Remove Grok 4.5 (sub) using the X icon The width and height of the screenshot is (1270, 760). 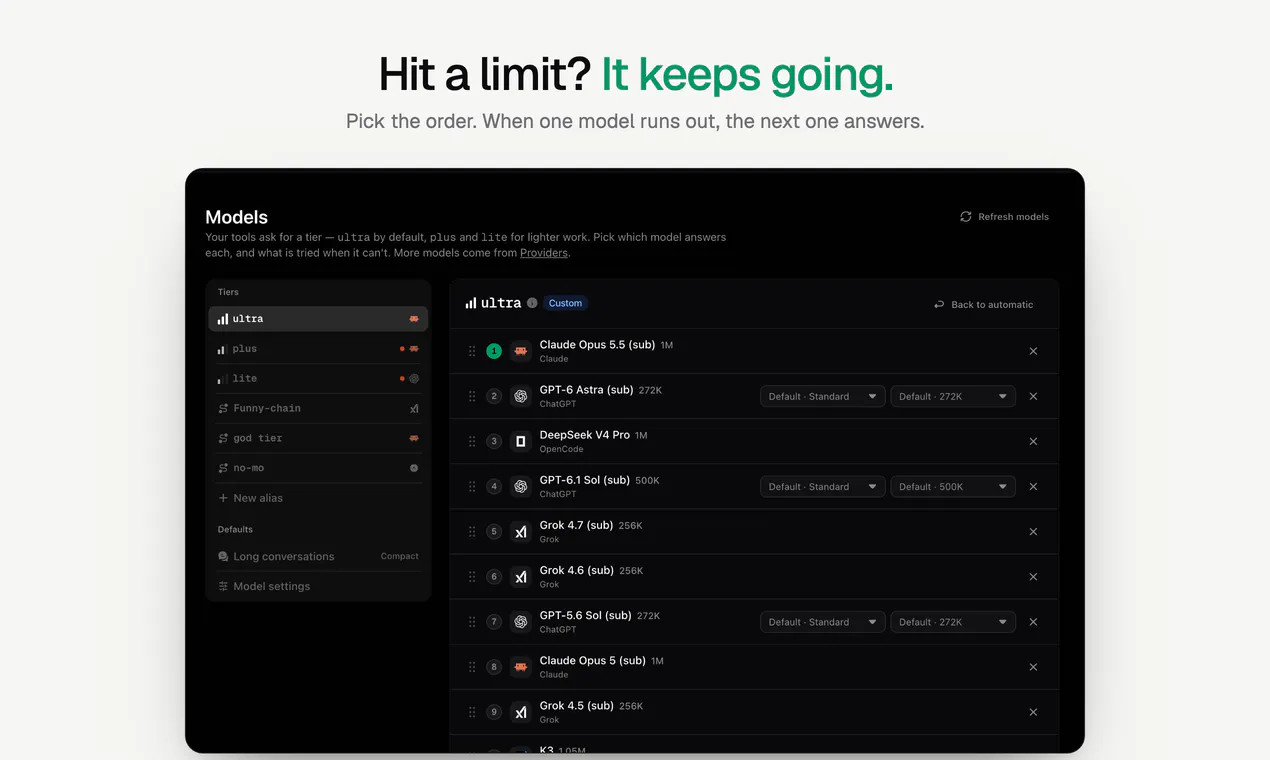[x=1033, y=712]
